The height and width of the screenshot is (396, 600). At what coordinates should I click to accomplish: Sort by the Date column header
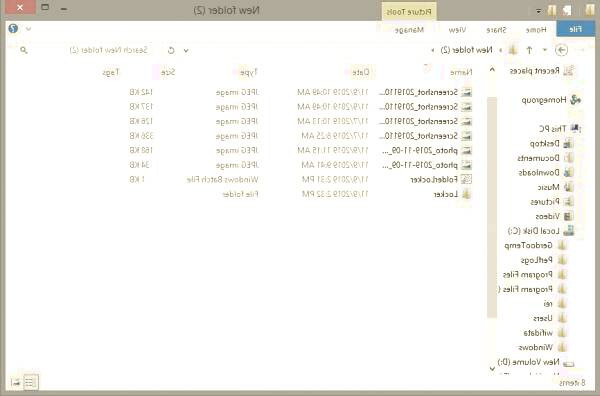pos(360,72)
